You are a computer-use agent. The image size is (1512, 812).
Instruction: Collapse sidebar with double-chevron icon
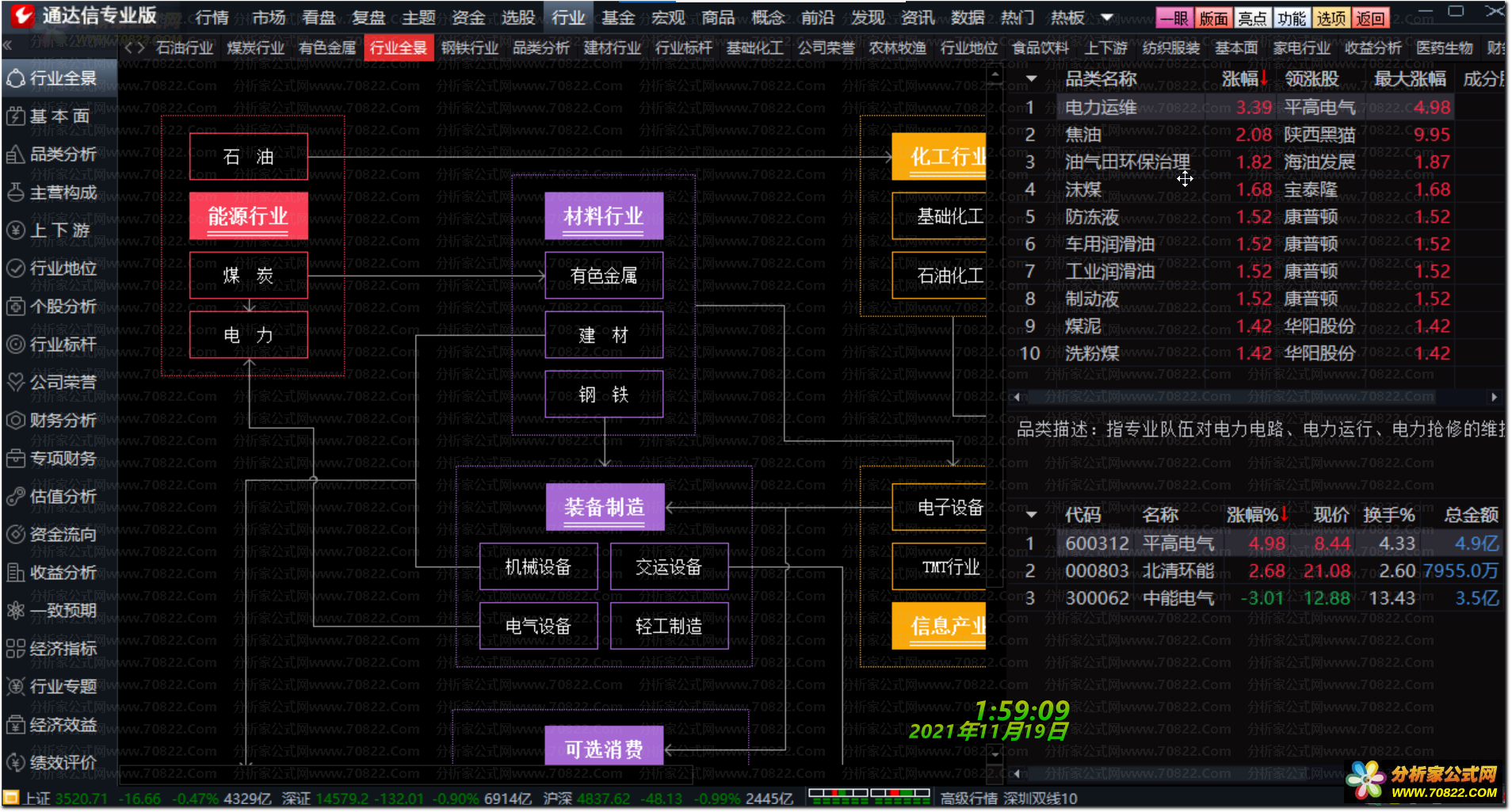point(8,46)
